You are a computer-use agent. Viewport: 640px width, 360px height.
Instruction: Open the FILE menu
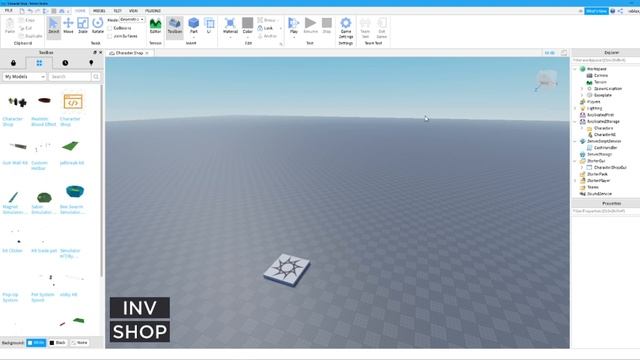(9, 11)
